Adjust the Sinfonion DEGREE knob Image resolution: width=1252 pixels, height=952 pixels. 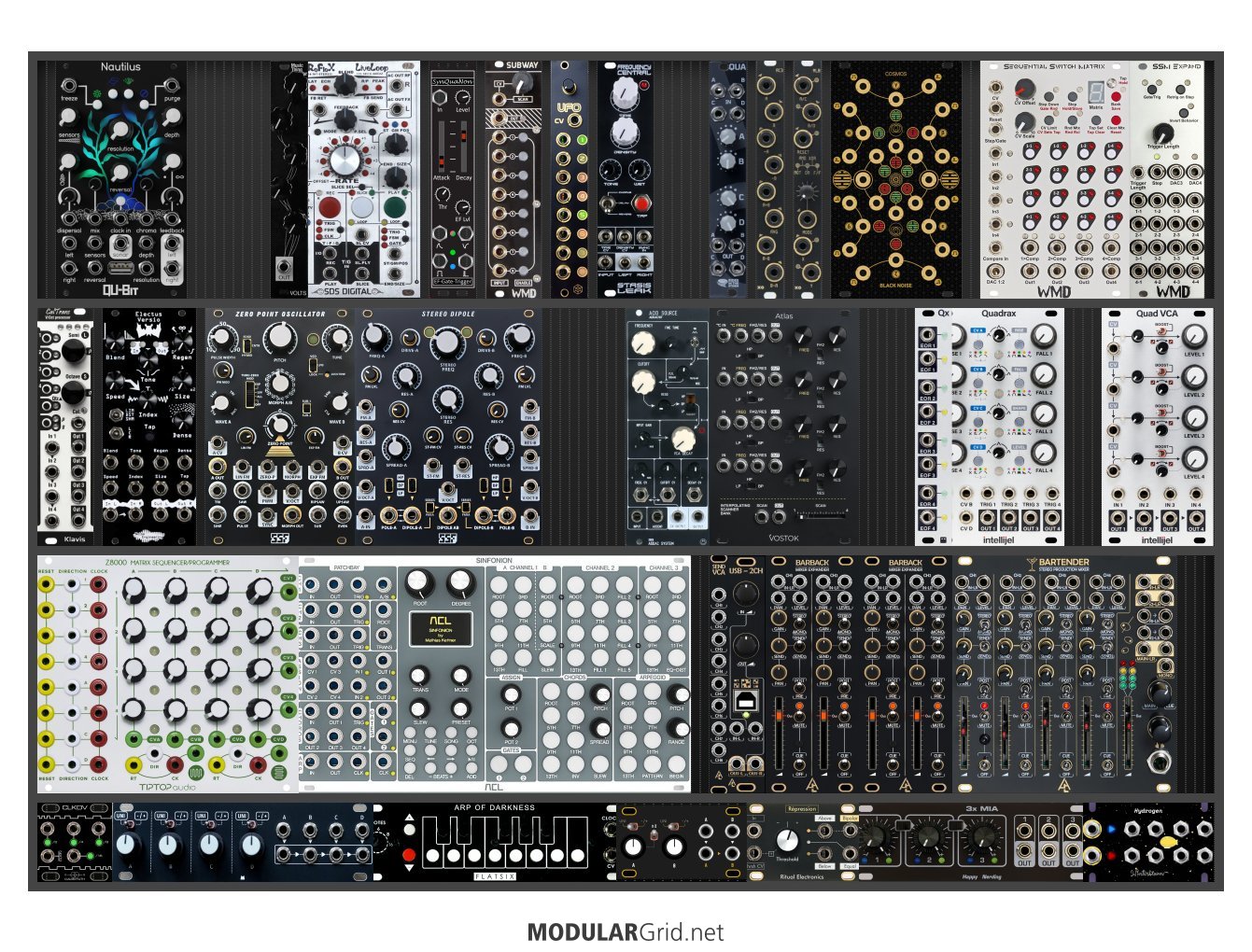coord(460,584)
